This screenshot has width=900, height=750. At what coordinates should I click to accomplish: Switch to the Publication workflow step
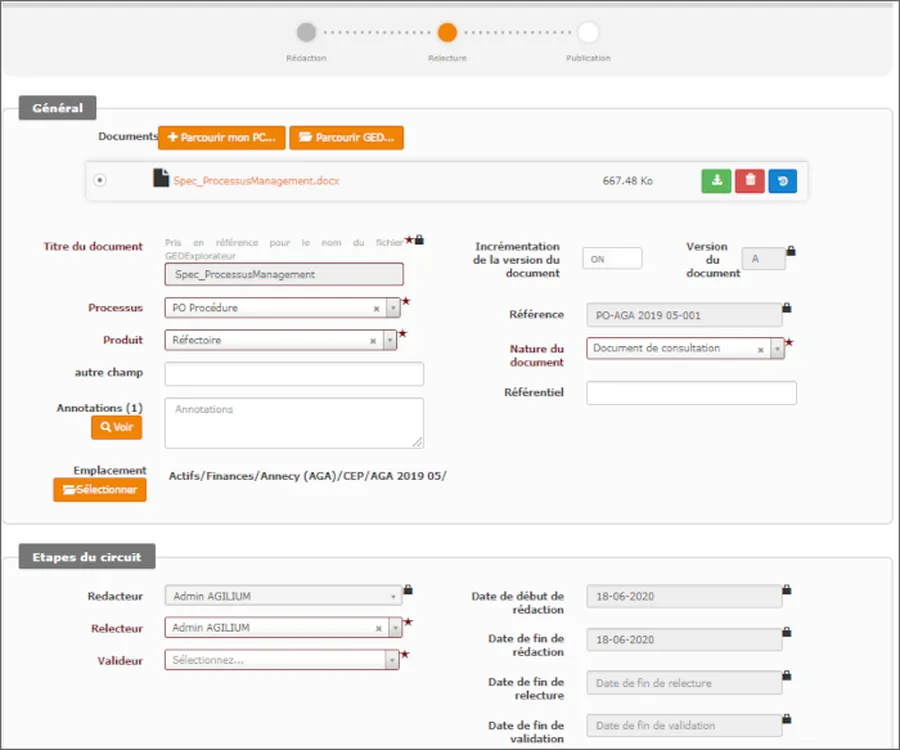click(x=588, y=32)
